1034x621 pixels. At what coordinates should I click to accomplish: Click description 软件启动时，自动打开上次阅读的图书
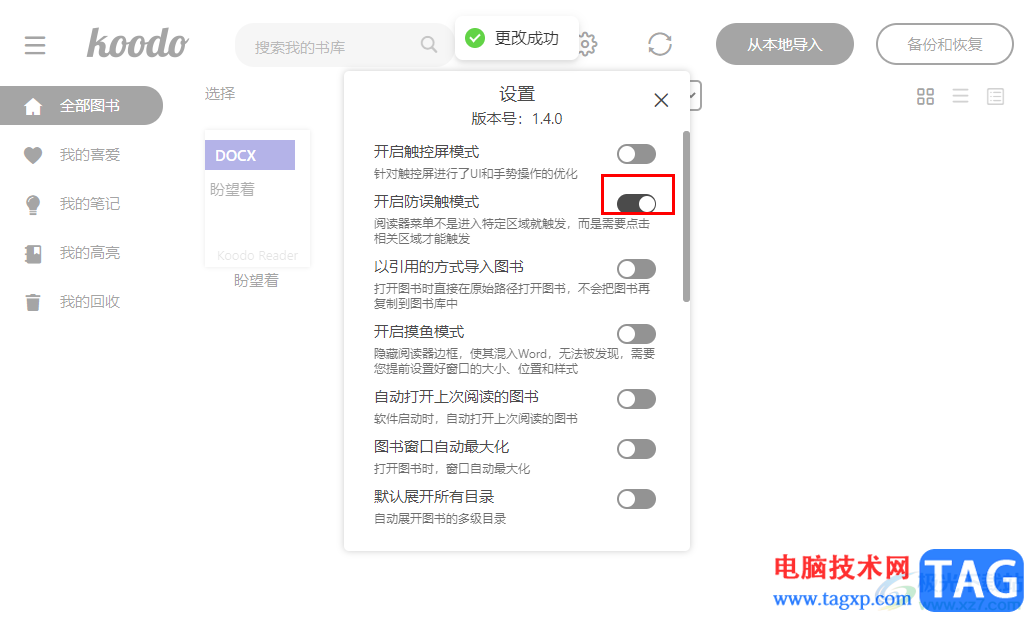point(475,419)
